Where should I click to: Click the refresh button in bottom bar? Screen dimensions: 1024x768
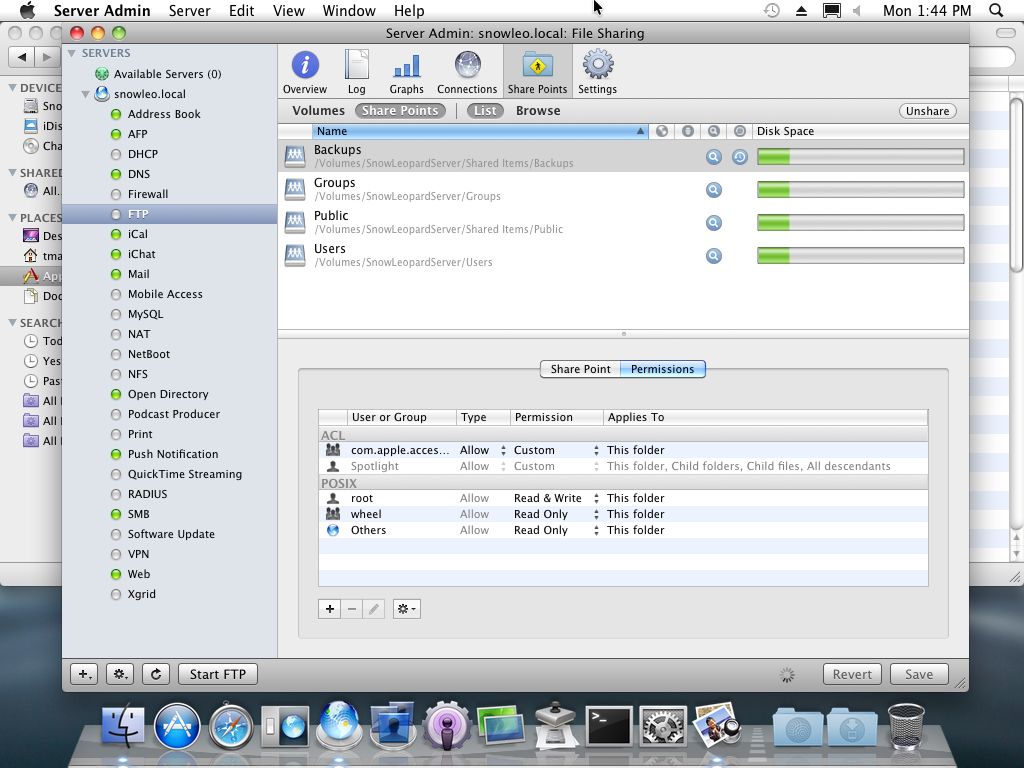156,674
